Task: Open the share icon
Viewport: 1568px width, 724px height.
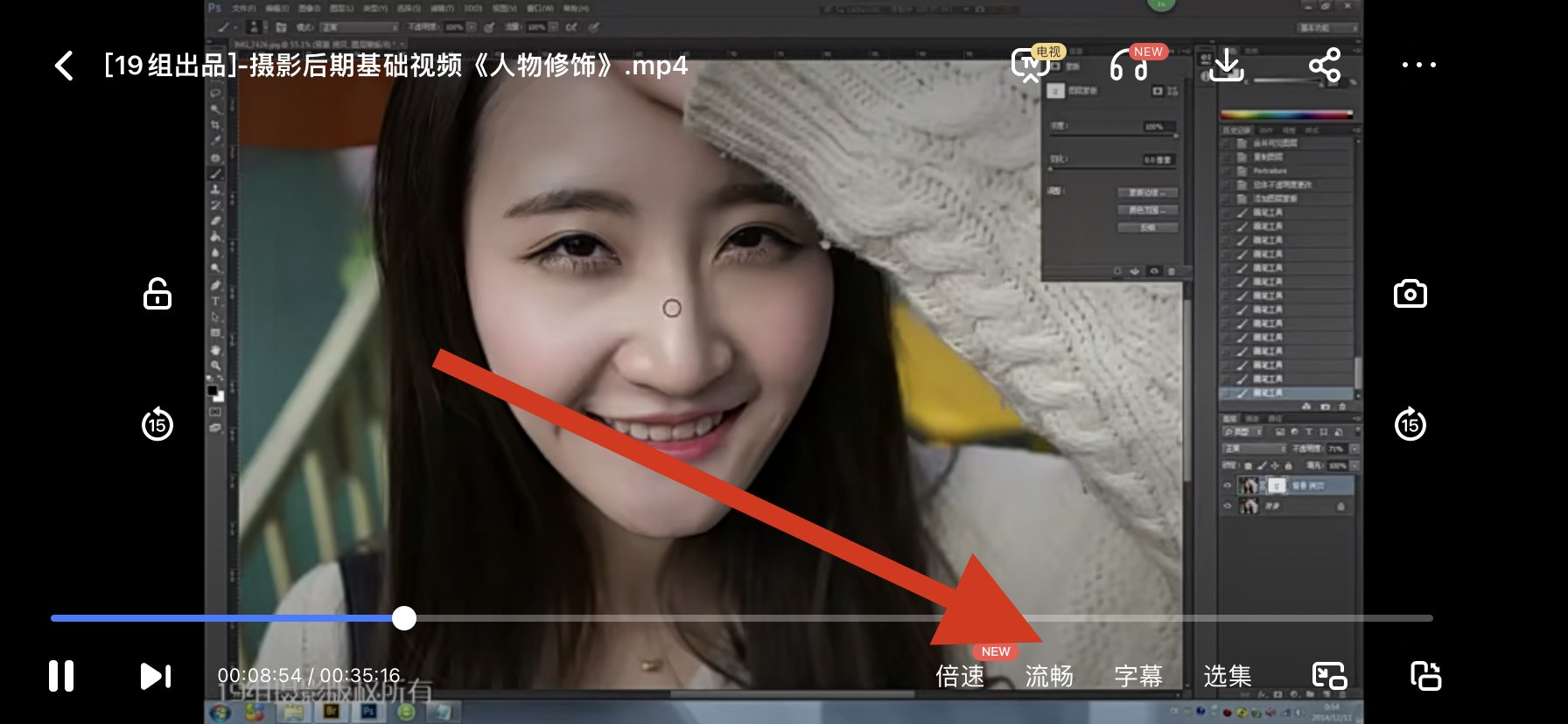Action: (1325, 66)
